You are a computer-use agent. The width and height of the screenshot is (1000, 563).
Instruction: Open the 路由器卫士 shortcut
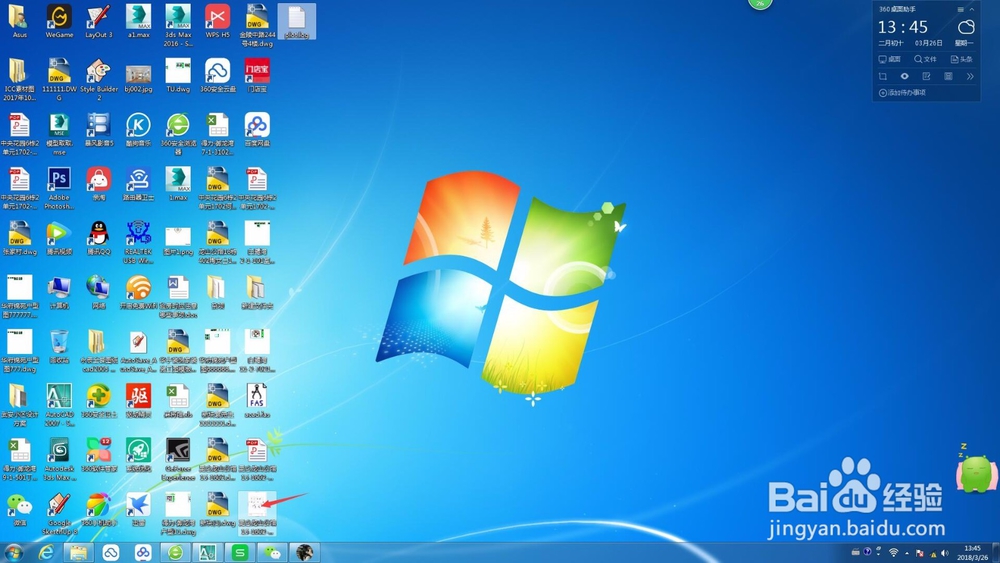click(138, 184)
